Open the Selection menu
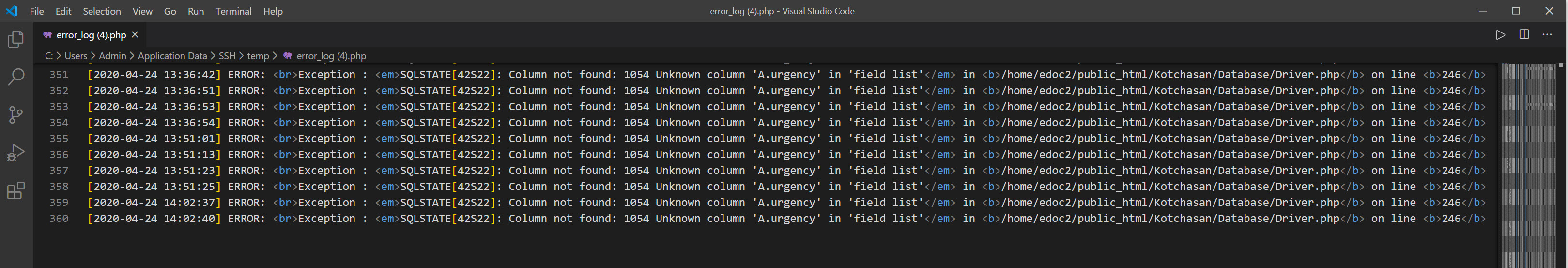Viewport: 1568px width, 268px height. [x=102, y=11]
